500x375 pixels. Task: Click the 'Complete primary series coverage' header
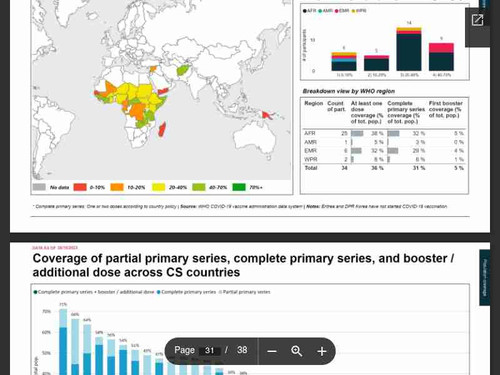(x=406, y=112)
